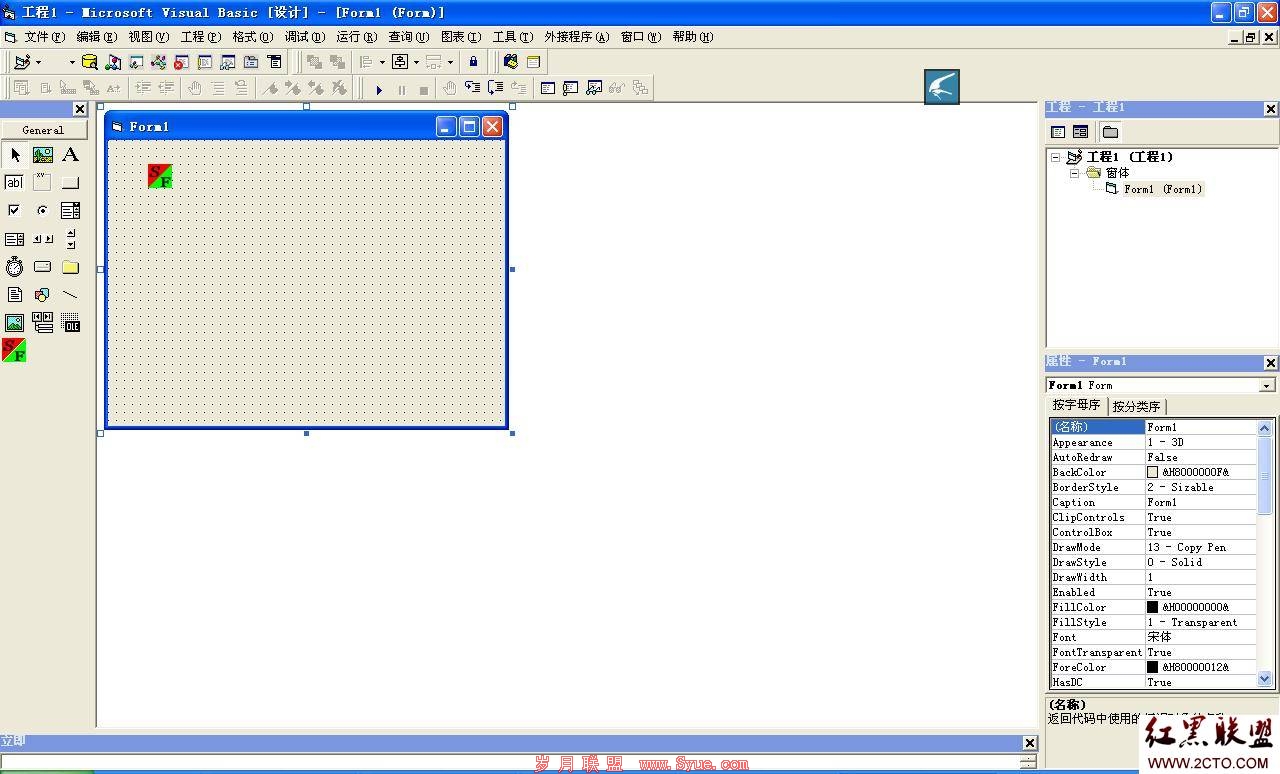Image resolution: width=1280 pixels, height=774 pixels.
Task: Select the CommandButton control tool
Action: [x=70, y=183]
